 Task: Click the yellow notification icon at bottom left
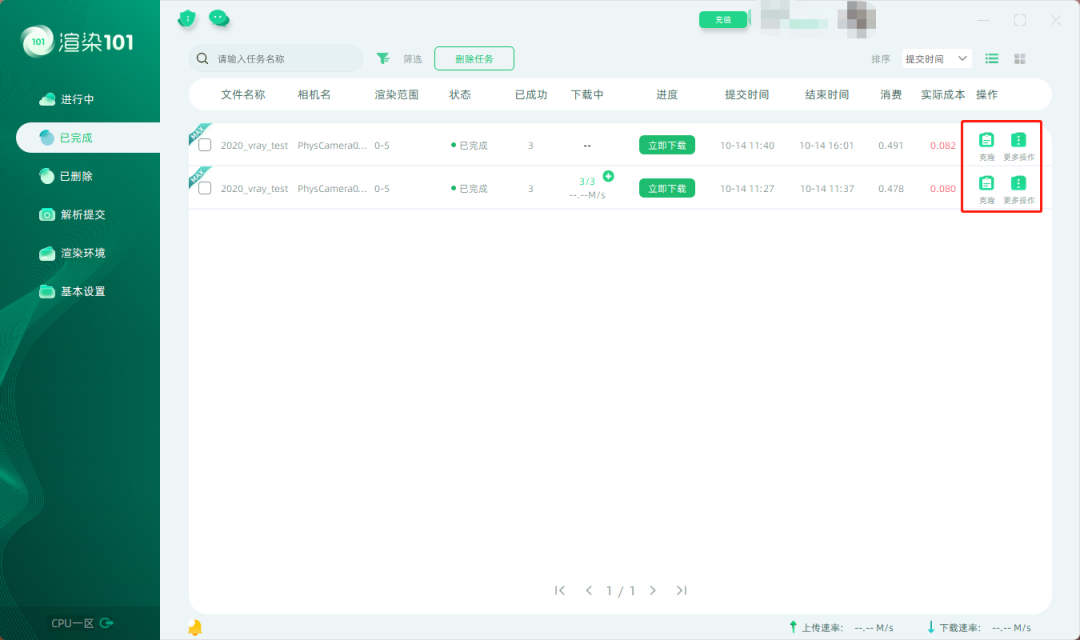(x=196, y=627)
